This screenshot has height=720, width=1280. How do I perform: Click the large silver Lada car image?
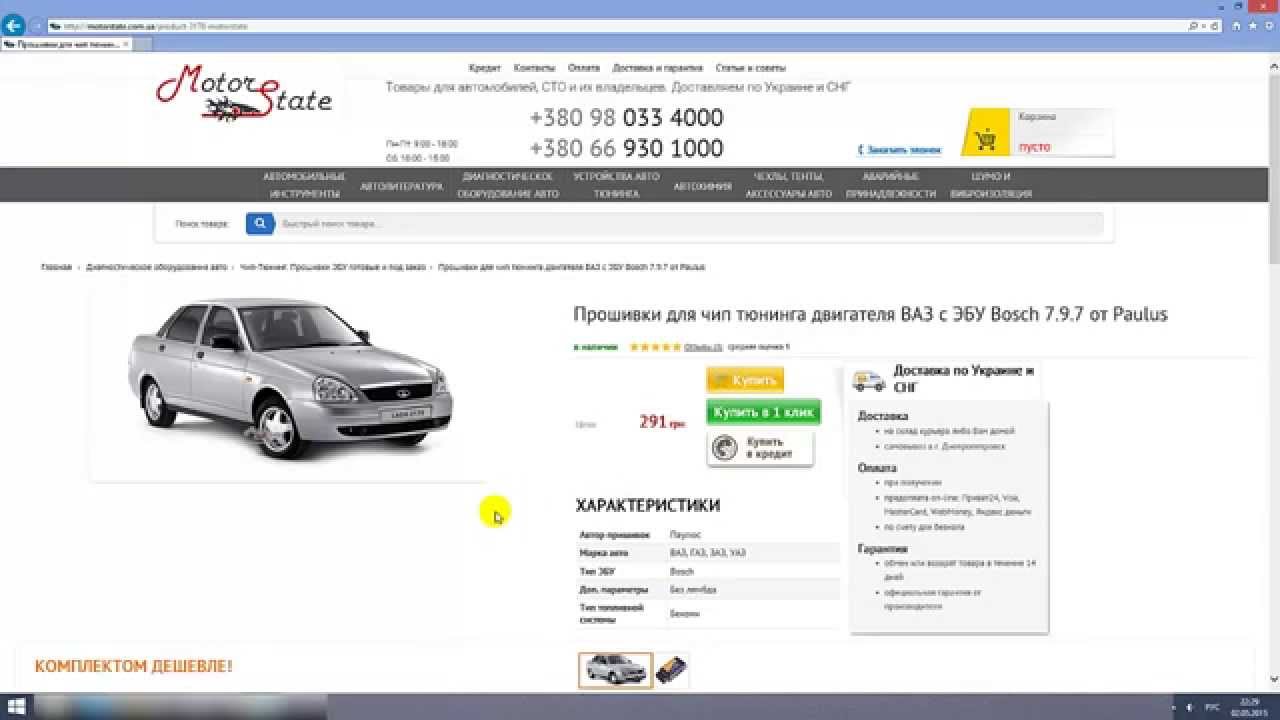(x=290, y=378)
